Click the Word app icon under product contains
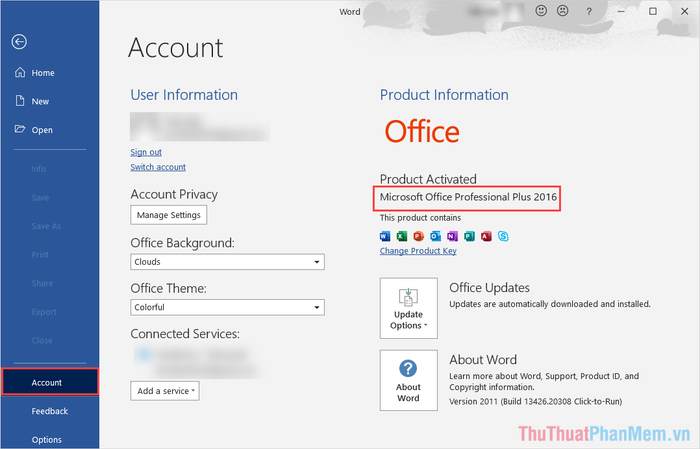This screenshot has width=700, height=449. pos(385,236)
